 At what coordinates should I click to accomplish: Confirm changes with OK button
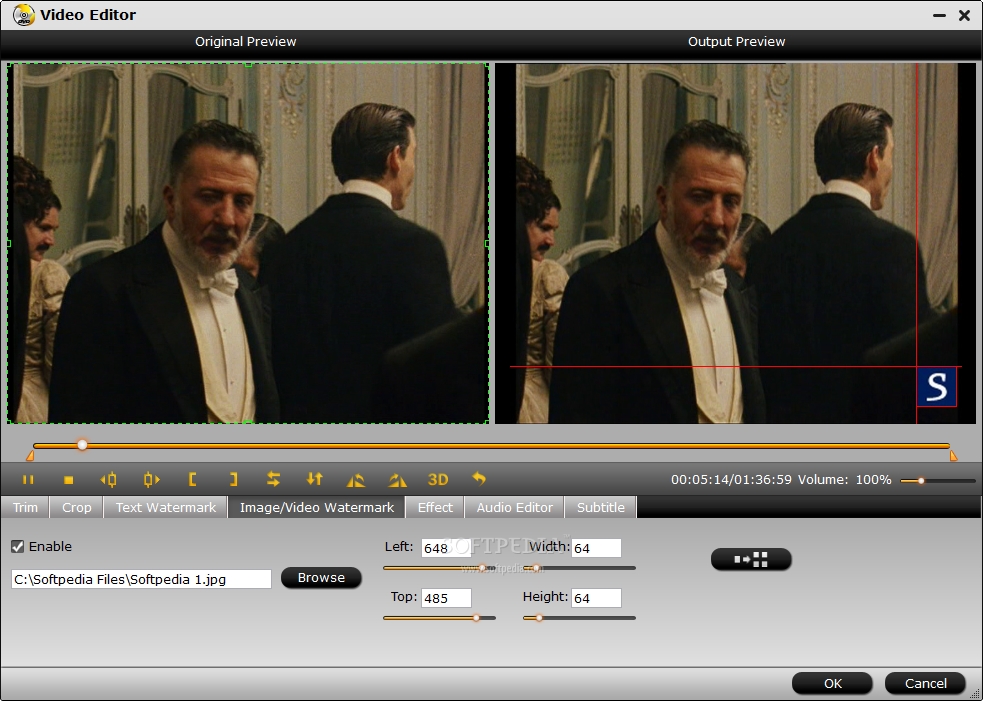click(832, 683)
